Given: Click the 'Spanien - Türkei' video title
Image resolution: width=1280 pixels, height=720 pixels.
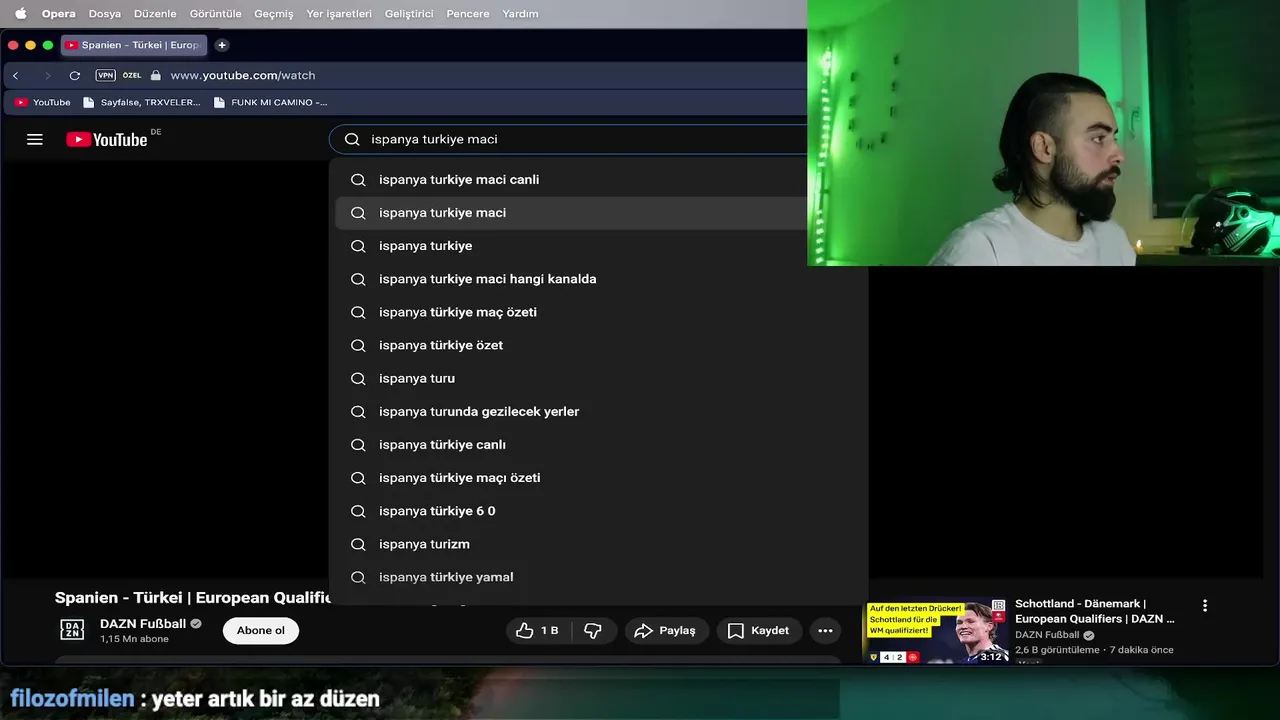Looking at the screenshot, I should 192,597.
